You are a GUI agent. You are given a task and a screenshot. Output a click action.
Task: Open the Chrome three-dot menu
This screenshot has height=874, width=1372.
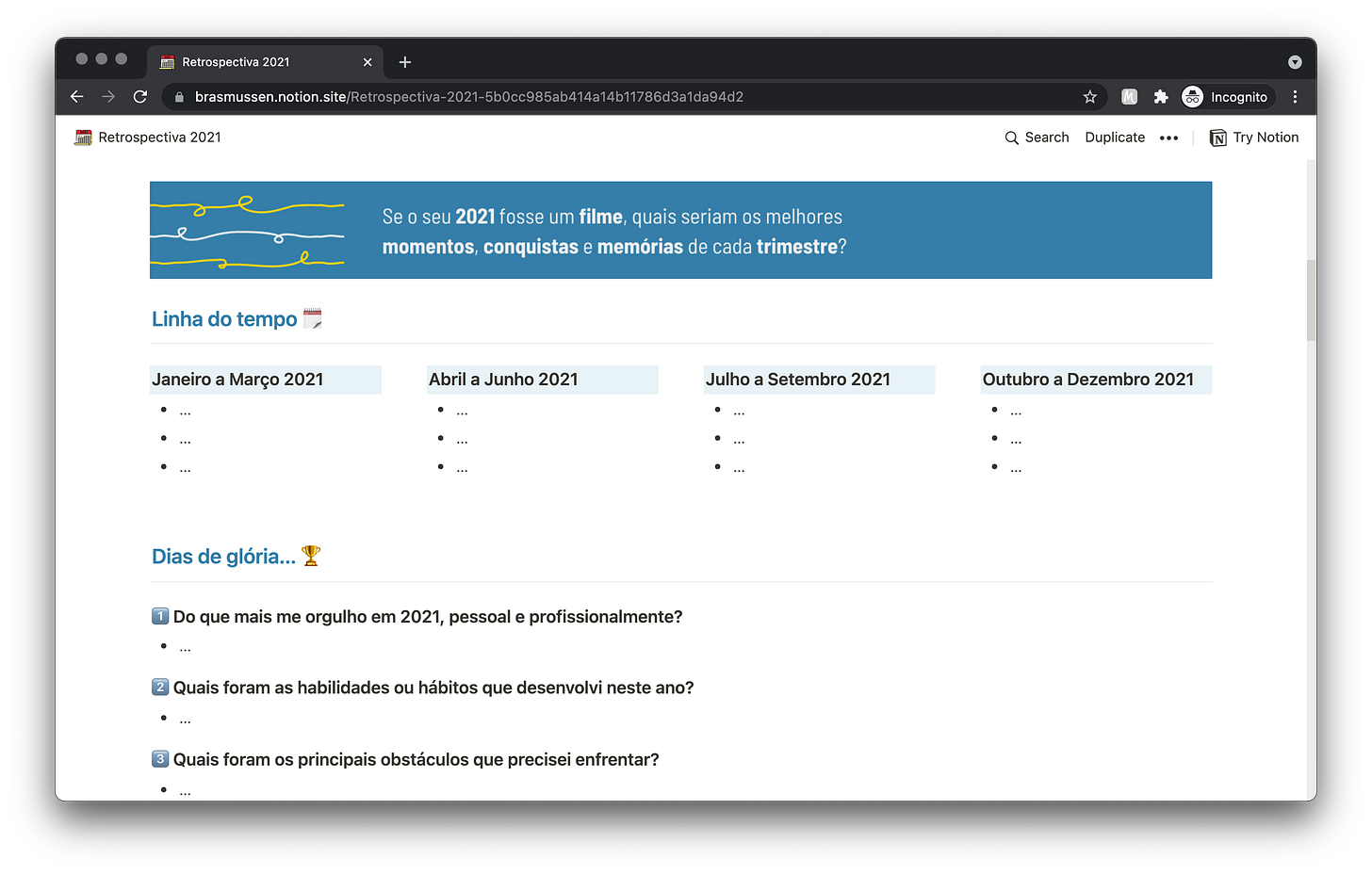click(x=1296, y=97)
